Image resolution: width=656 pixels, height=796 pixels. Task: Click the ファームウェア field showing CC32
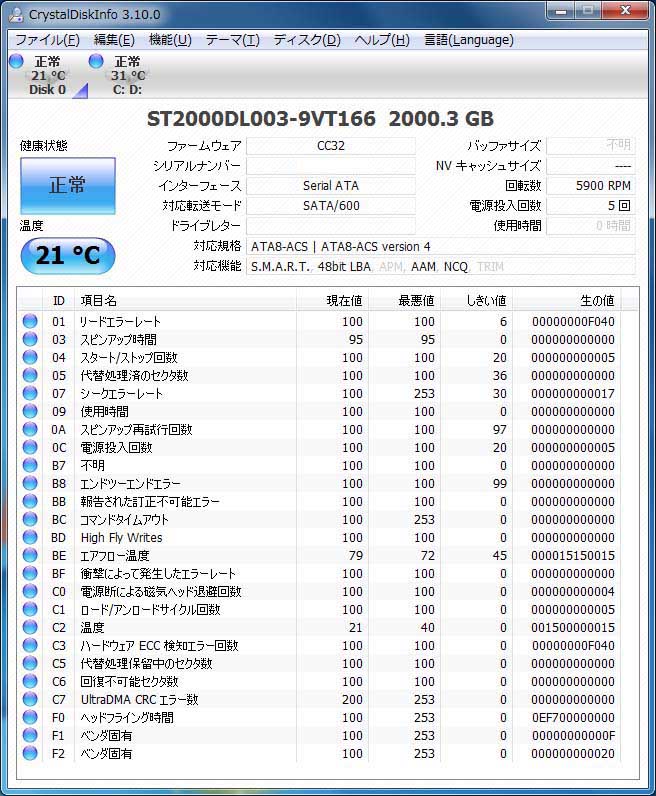click(x=331, y=146)
